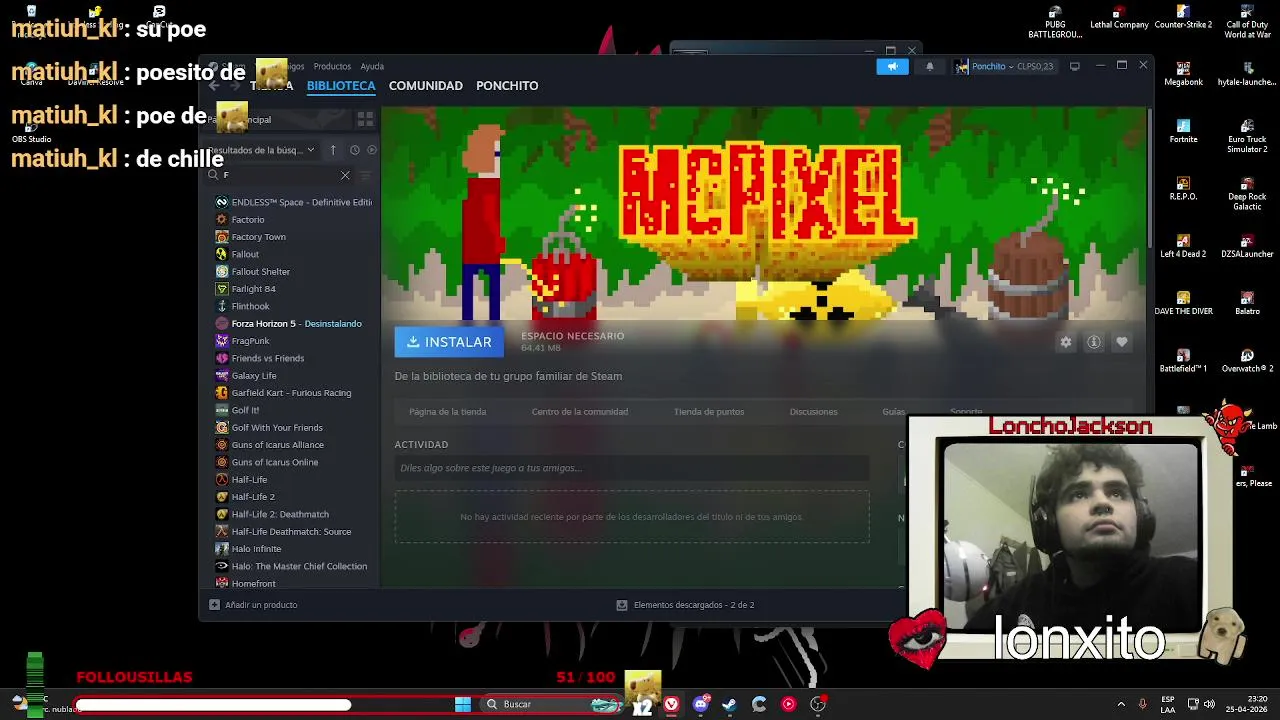Open DAVE THE DIVER desktop shortcut
This screenshot has height=720, width=1280.
(x=1183, y=304)
